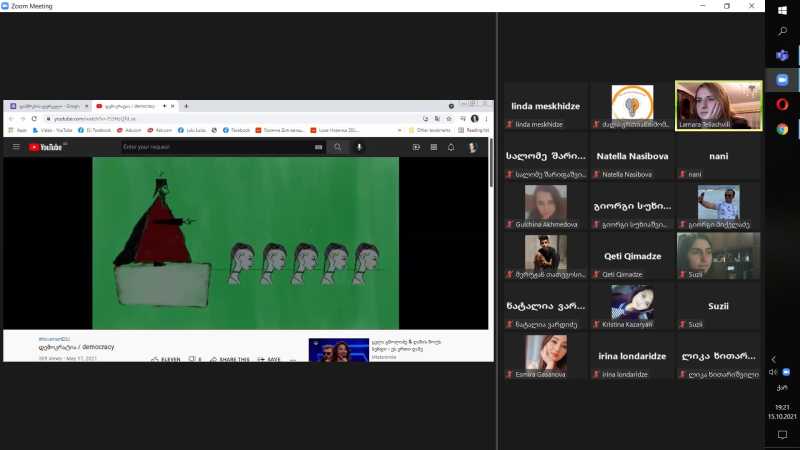Screen dimensions: 800x450
Task: Open the Windows Start menu
Action: 782,10
